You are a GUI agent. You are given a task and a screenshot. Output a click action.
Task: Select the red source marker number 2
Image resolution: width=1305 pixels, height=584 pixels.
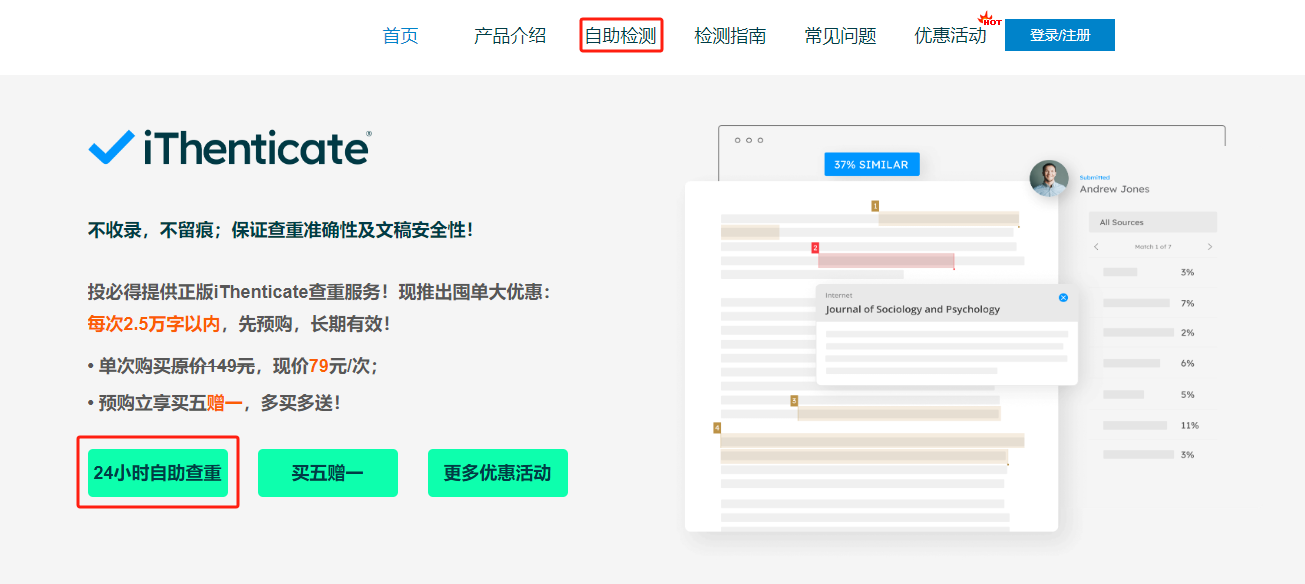click(815, 247)
